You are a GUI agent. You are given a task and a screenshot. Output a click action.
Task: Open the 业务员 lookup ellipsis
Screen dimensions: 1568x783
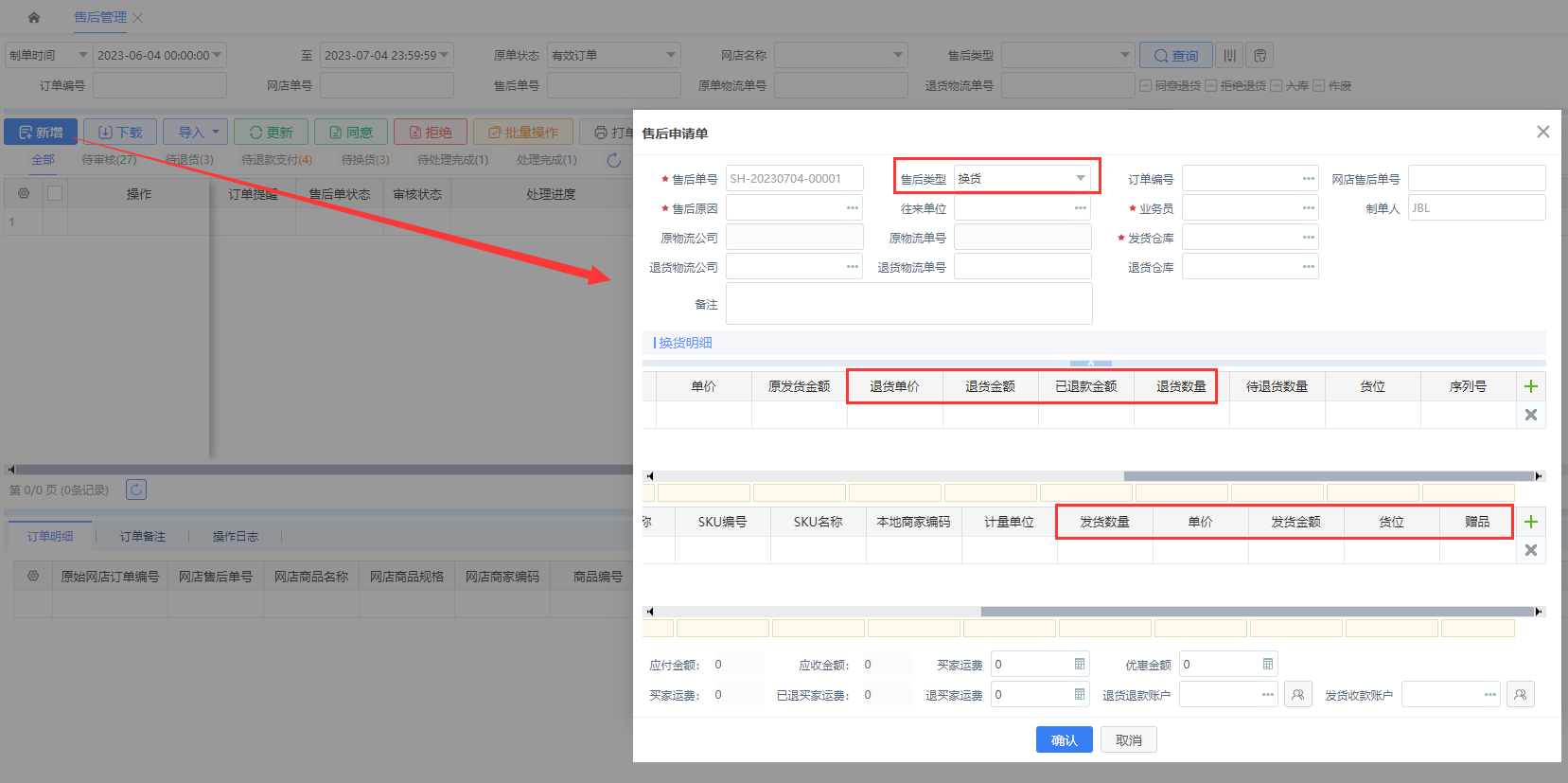click(x=1309, y=208)
